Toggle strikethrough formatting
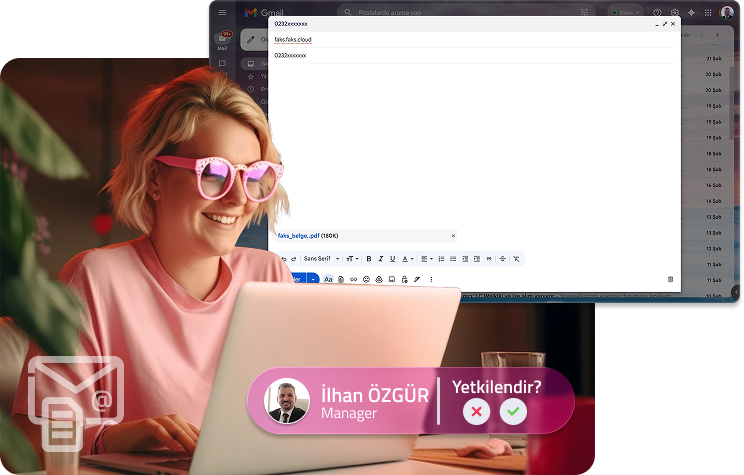Screen dimensions: 744x475 coord(502,259)
